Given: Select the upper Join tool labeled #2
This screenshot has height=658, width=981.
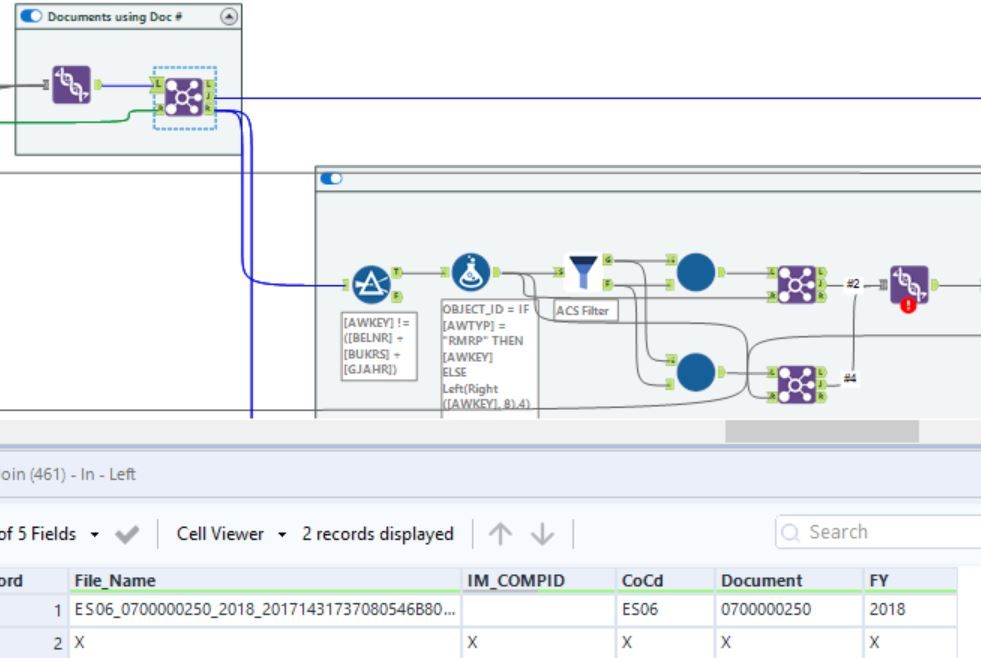Looking at the screenshot, I should click(796, 285).
